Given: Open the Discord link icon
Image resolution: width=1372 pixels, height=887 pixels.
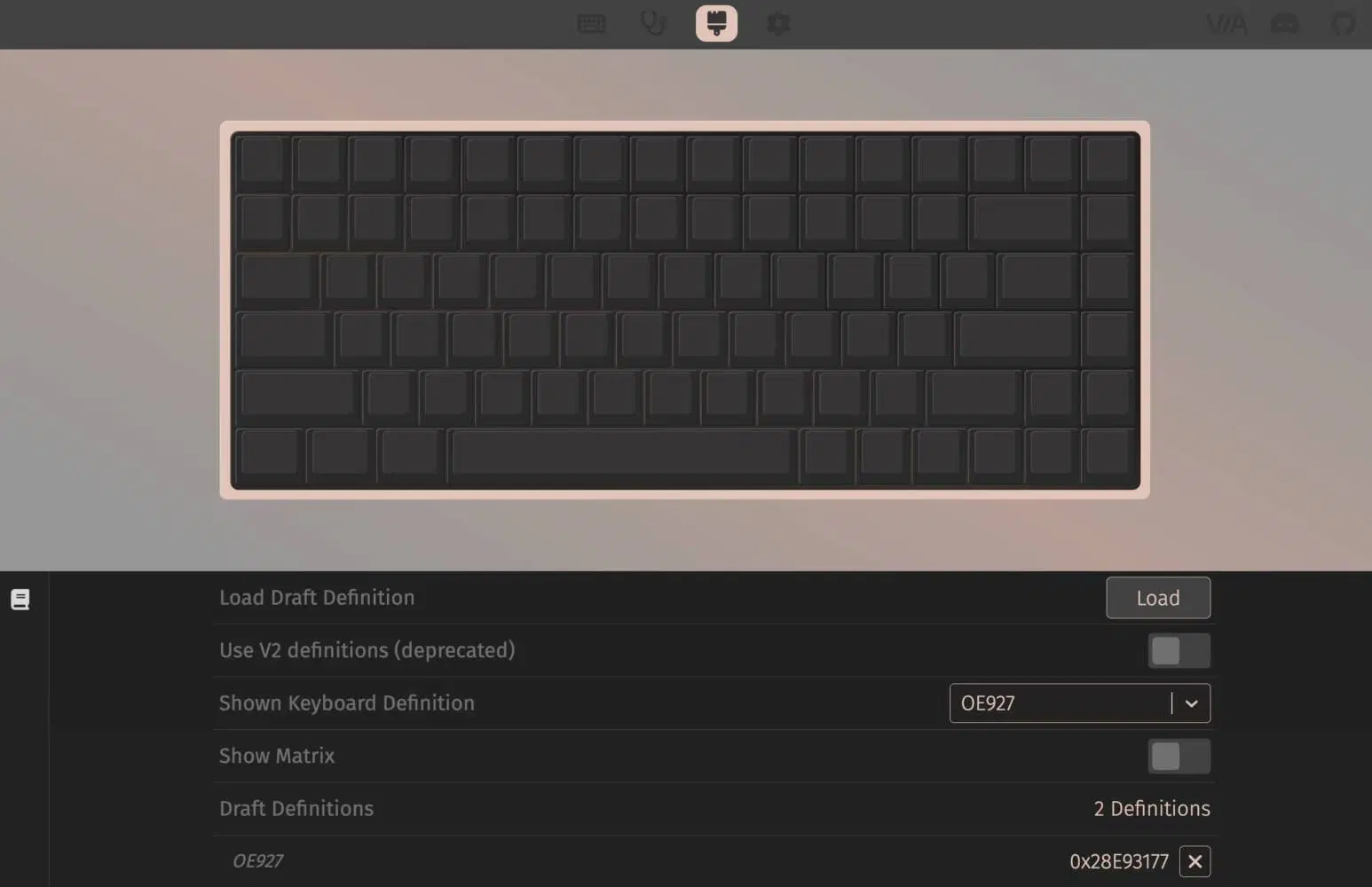Looking at the screenshot, I should point(1285,24).
